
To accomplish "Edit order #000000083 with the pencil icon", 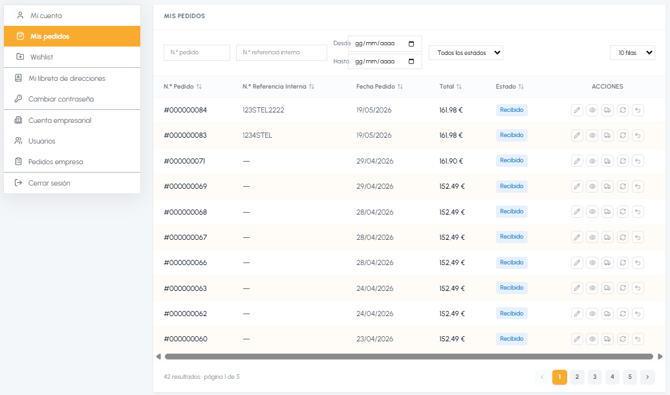I will coord(577,136).
